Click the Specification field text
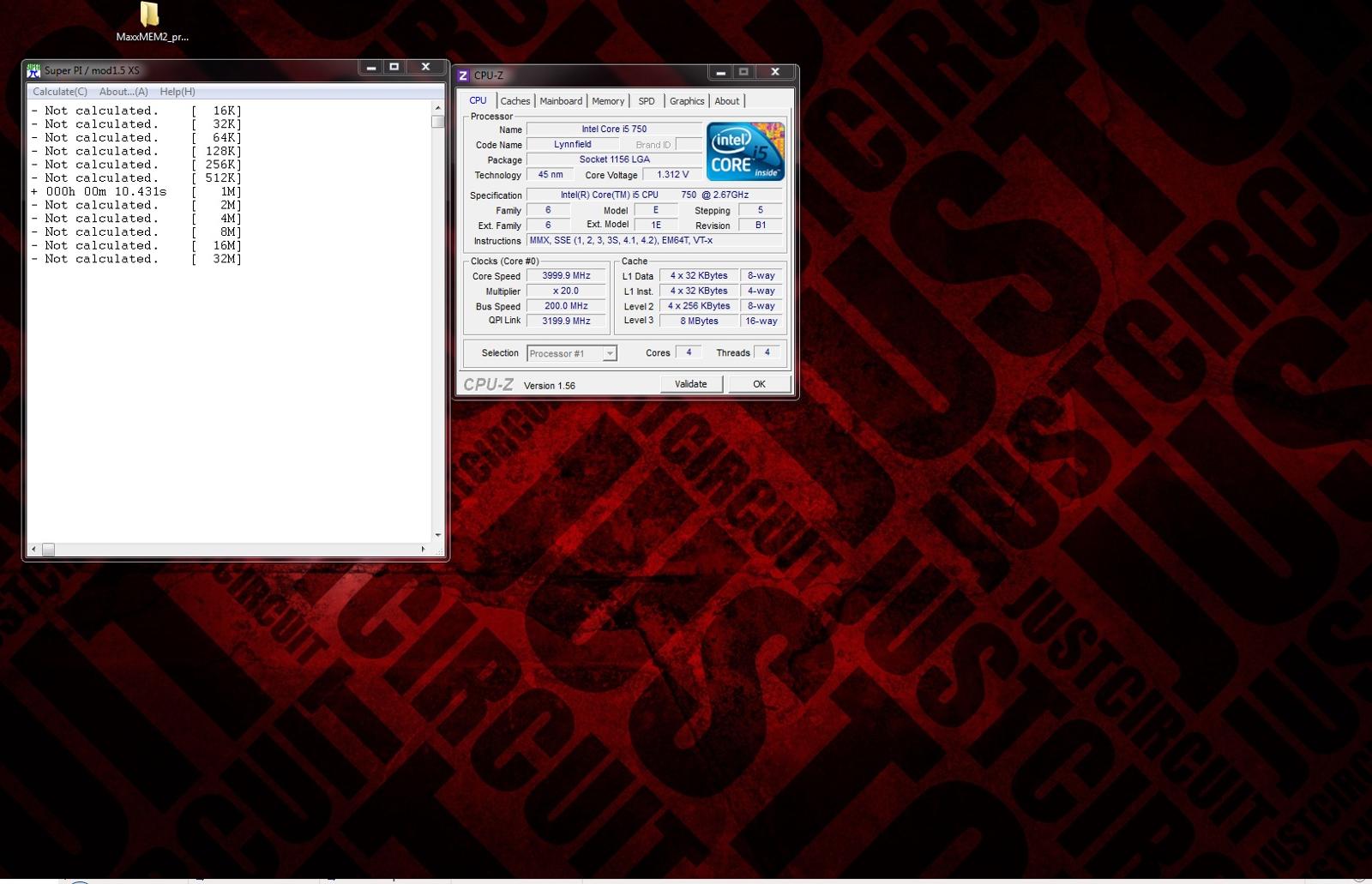The height and width of the screenshot is (884, 1372). (654, 195)
